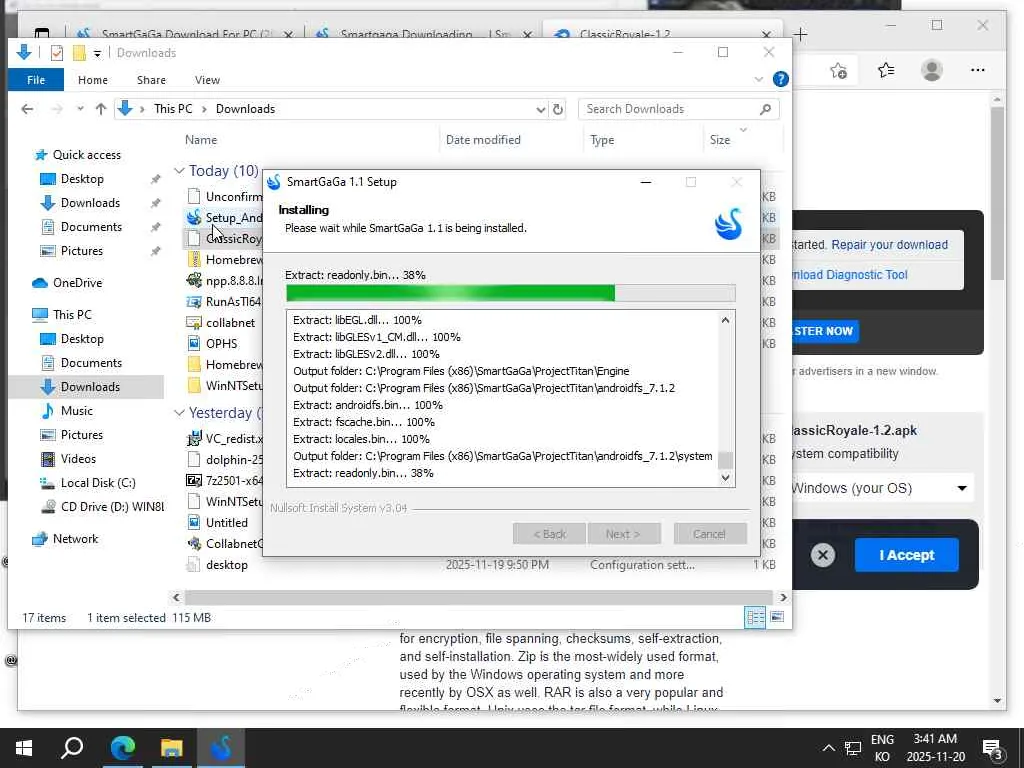
Task: Sort by the Size column header
Action: tap(720, 140)
